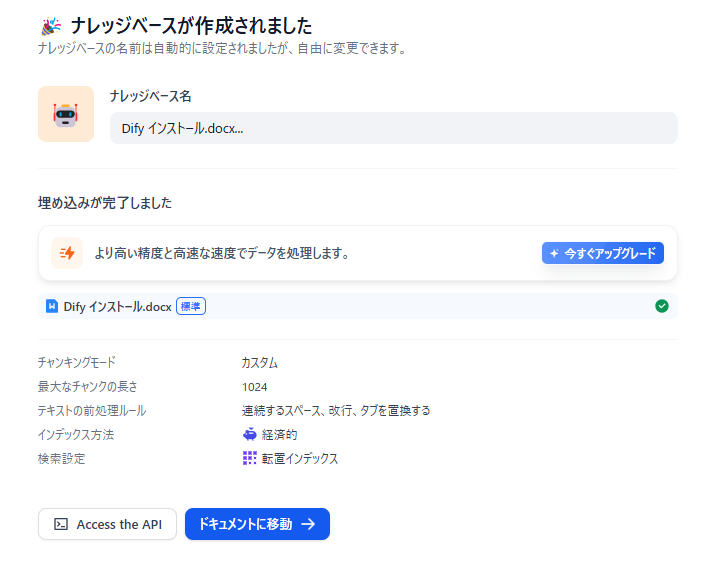Click the robot knowledge base icon
727x568 pixels.
pos(66,114)
